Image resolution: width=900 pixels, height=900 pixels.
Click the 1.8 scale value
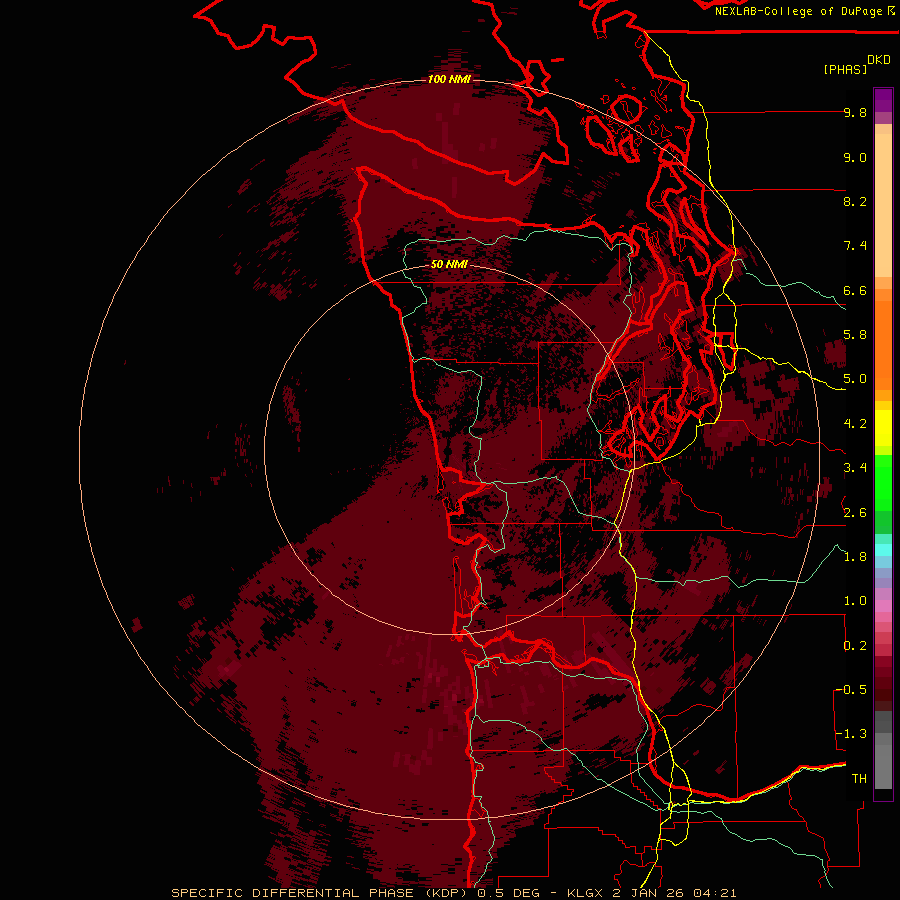click(855, 557)
